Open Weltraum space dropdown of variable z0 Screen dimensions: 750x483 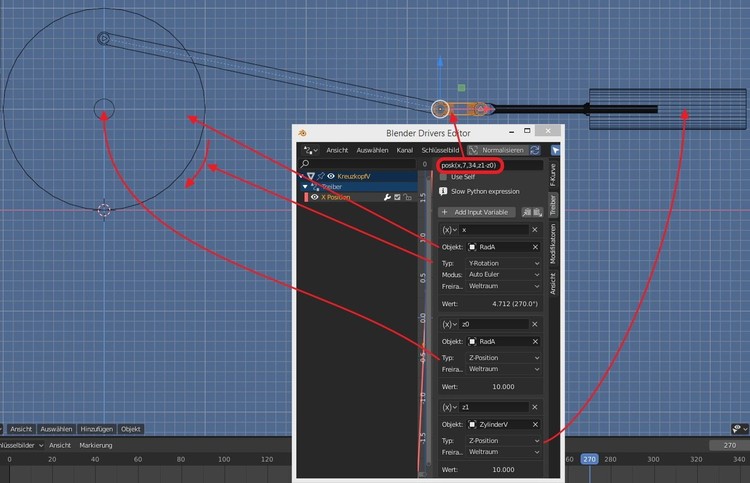(504, 369)
